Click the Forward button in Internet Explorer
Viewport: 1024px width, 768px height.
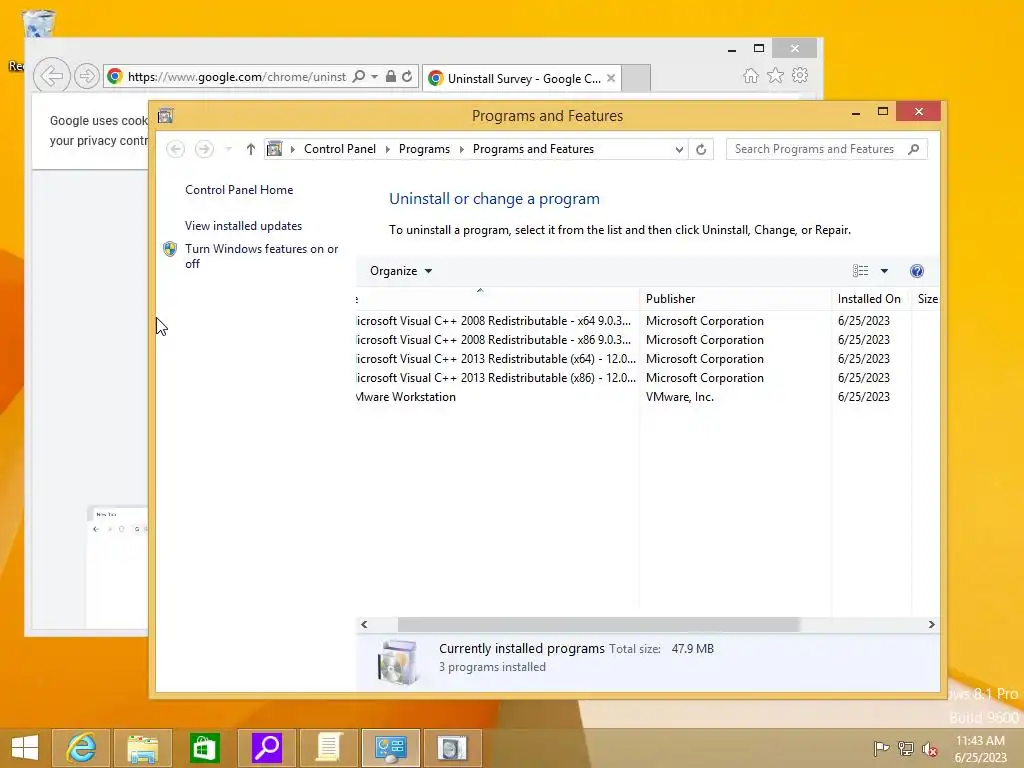[x=86, y=76]
